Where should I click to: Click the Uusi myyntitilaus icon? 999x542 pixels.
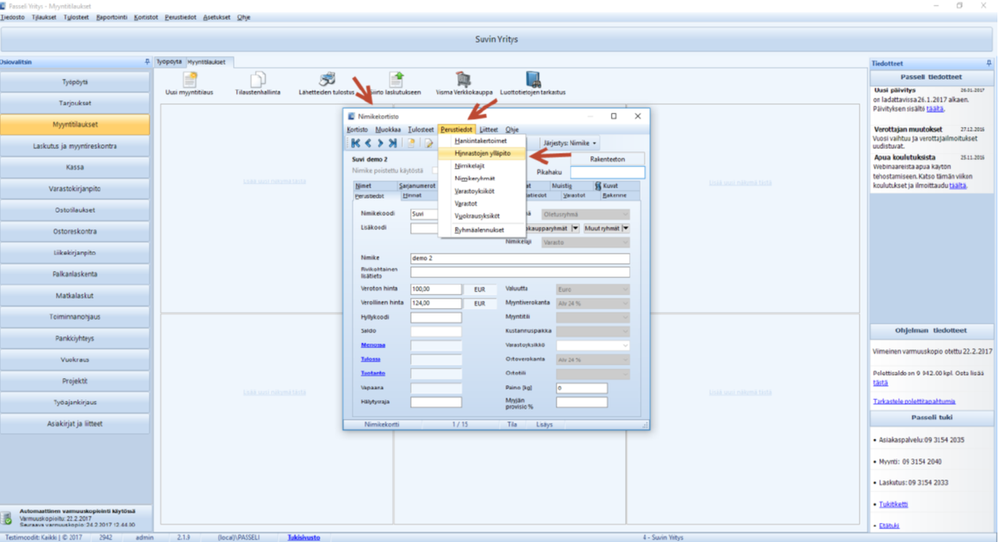tap(189, 80)
